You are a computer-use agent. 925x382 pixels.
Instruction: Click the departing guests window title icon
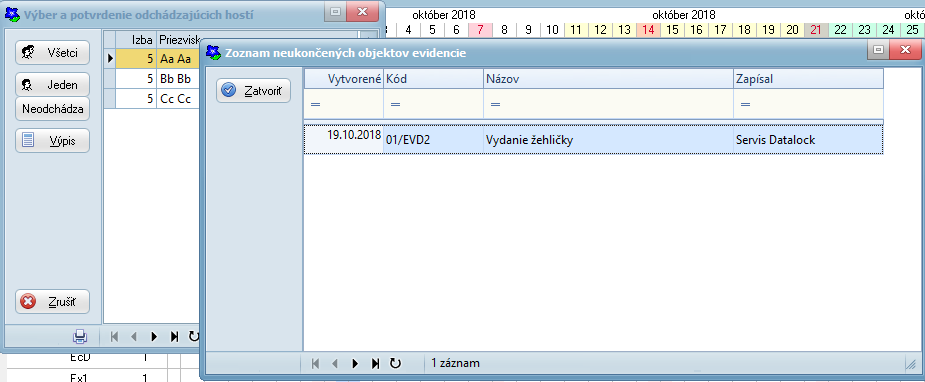(x=12, y=14)
